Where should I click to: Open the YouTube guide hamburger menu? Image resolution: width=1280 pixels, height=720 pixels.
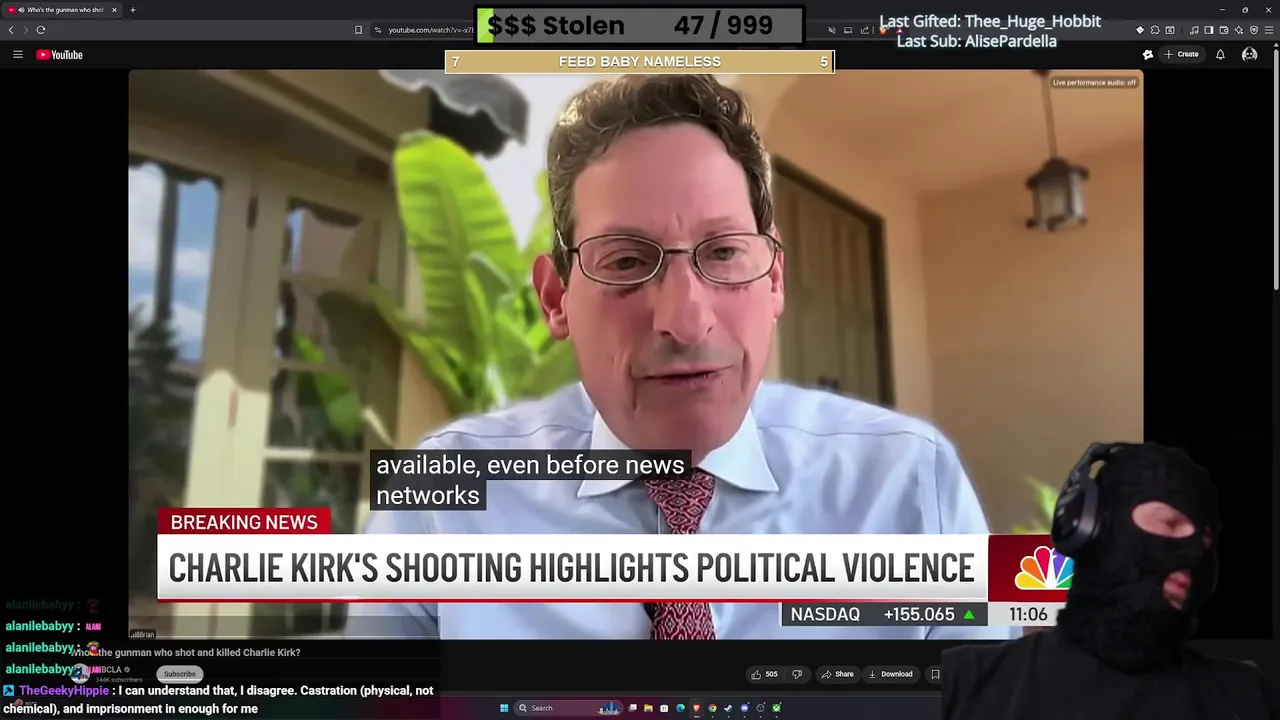[x=18, y=55]
